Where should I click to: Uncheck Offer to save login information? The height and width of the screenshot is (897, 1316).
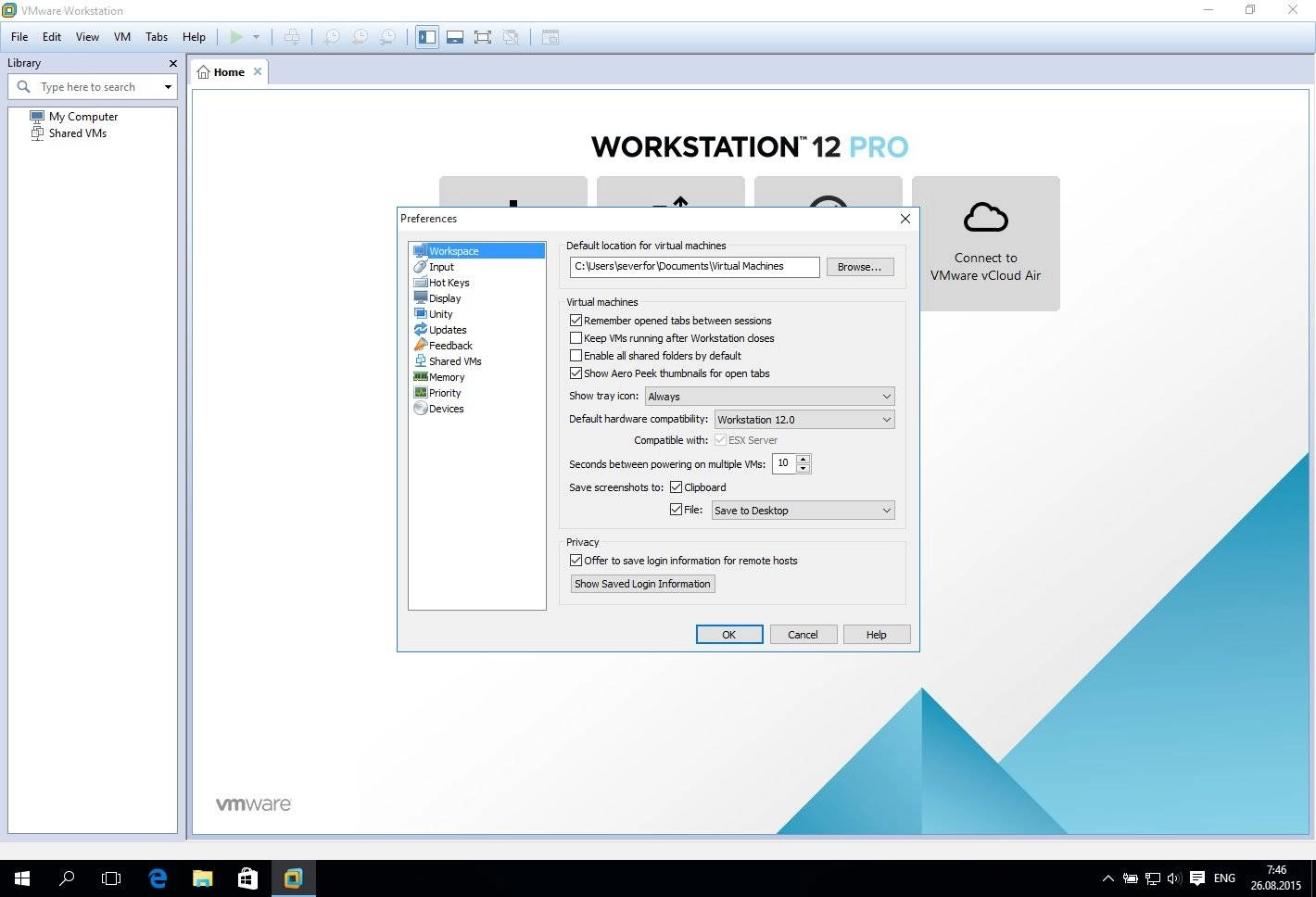tap(576, 561)
